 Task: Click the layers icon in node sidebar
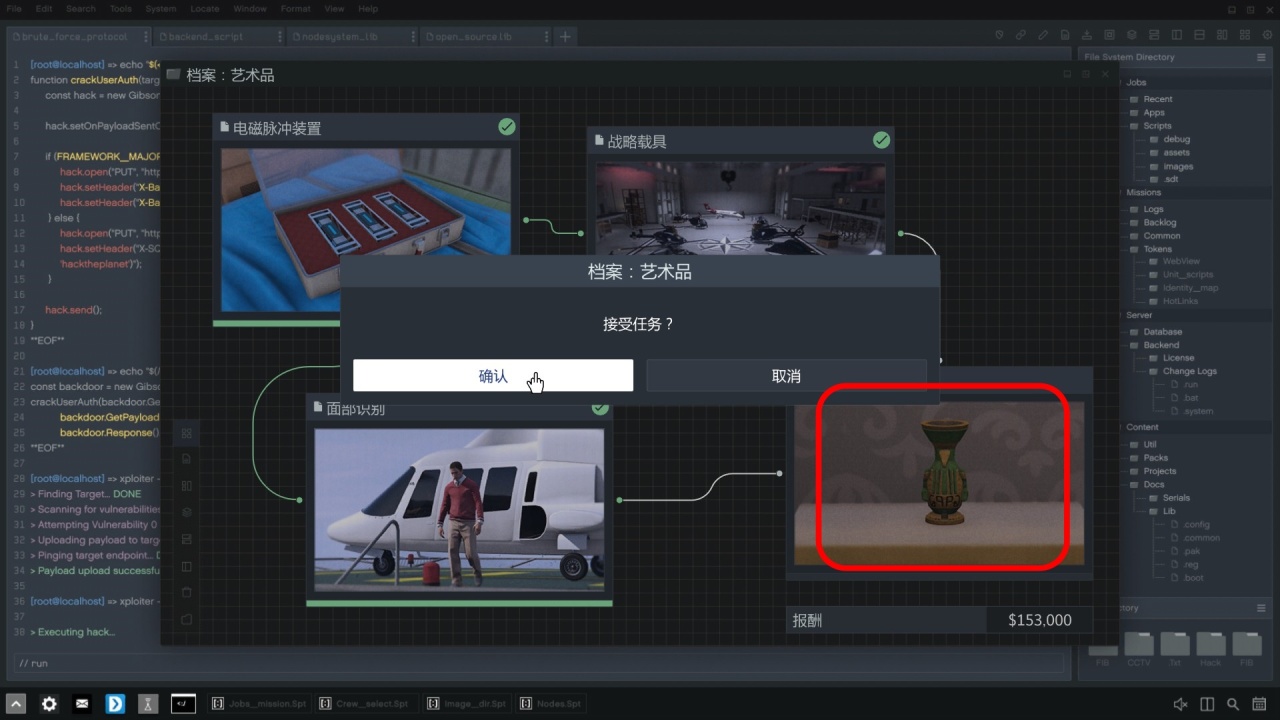click(186, 512)
